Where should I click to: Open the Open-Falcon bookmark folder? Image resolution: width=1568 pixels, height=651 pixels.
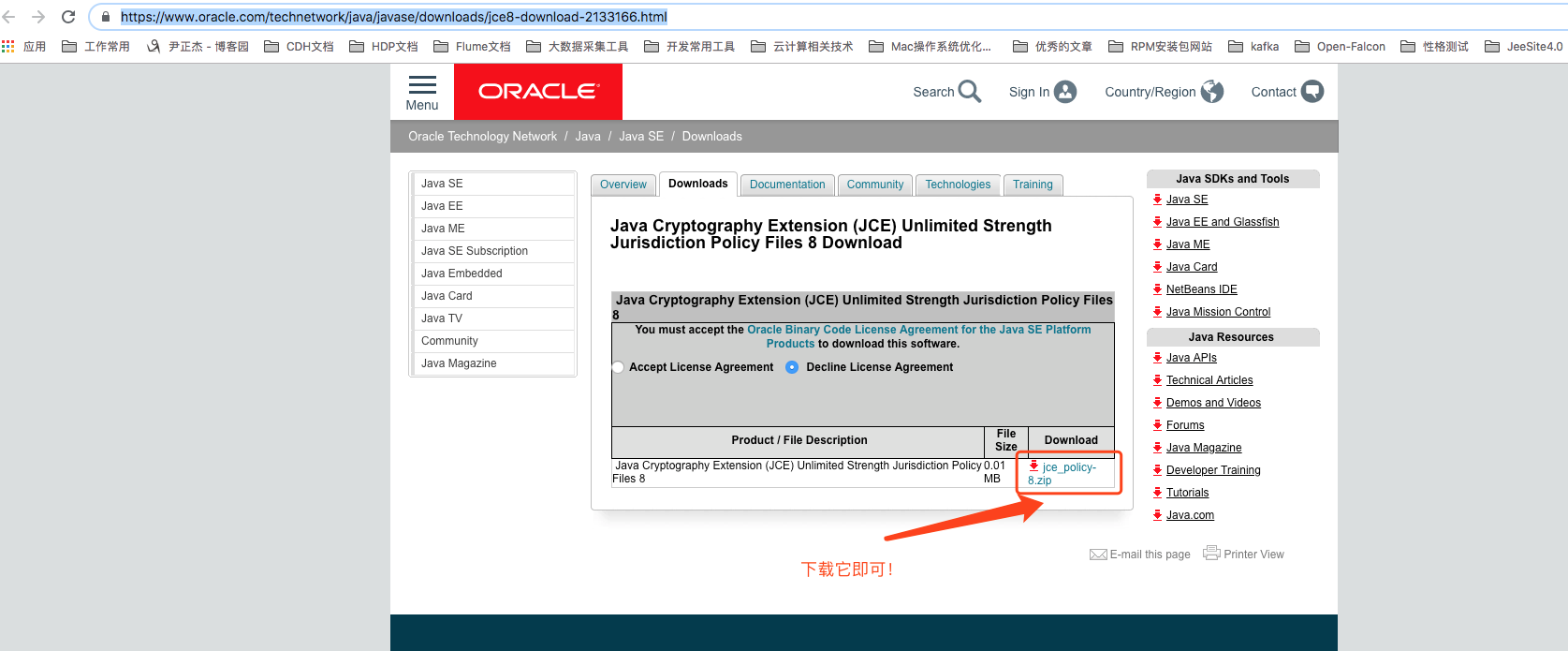(x=1340, y=46)
